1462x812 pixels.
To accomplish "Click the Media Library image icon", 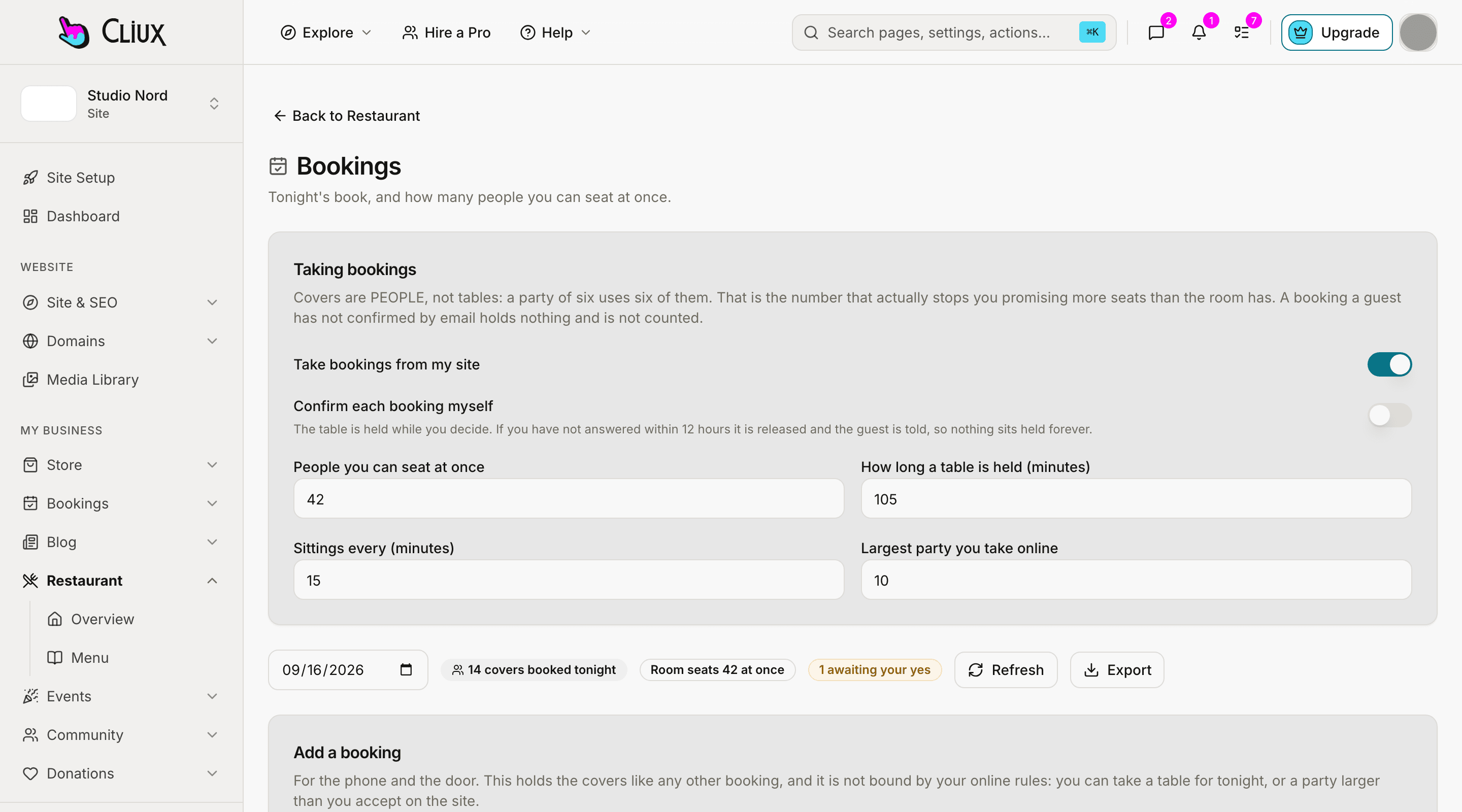I will pyautogui.click(x=30, y=380).
